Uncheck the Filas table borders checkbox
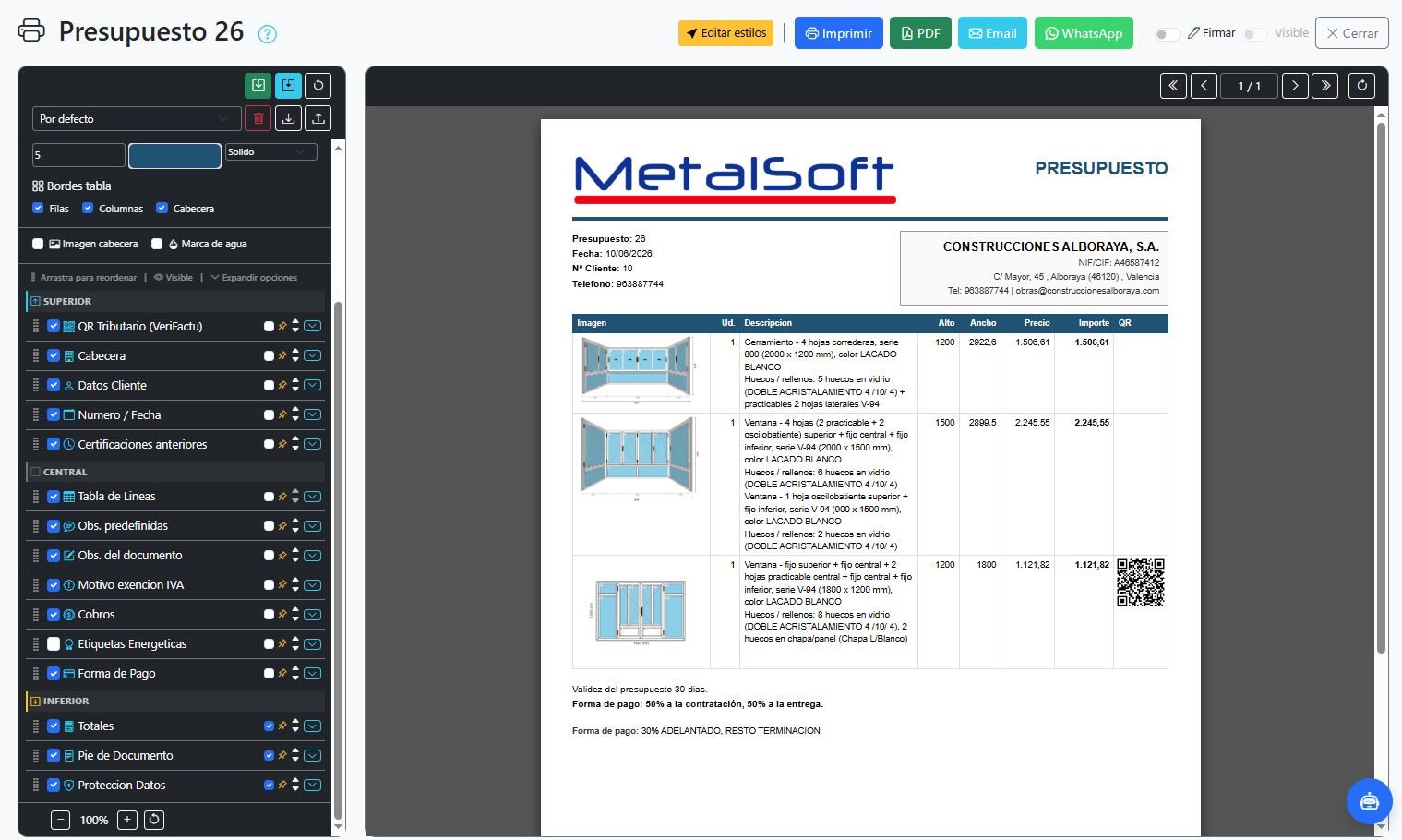This screenshot has width=1402, height=840. point(38,209)
